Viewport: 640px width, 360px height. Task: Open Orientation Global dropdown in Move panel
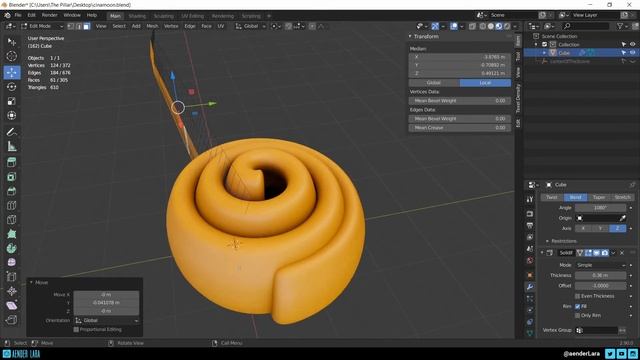pyautogui.click(x=107, y=320)
